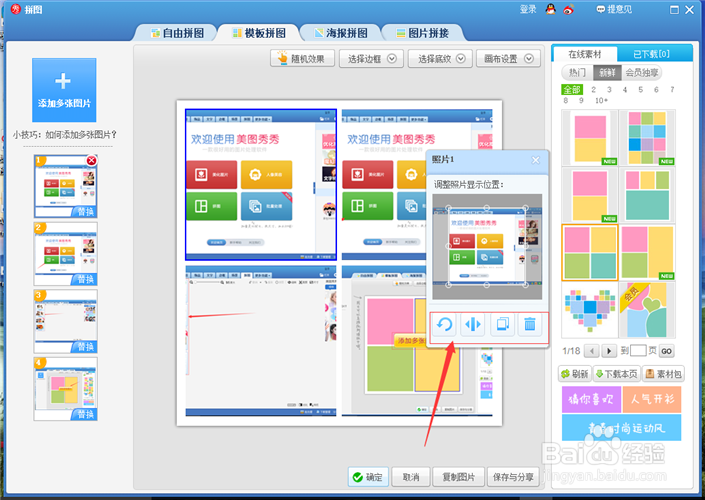
Task: Go to next template page arrow
Action: click(609, 351)
